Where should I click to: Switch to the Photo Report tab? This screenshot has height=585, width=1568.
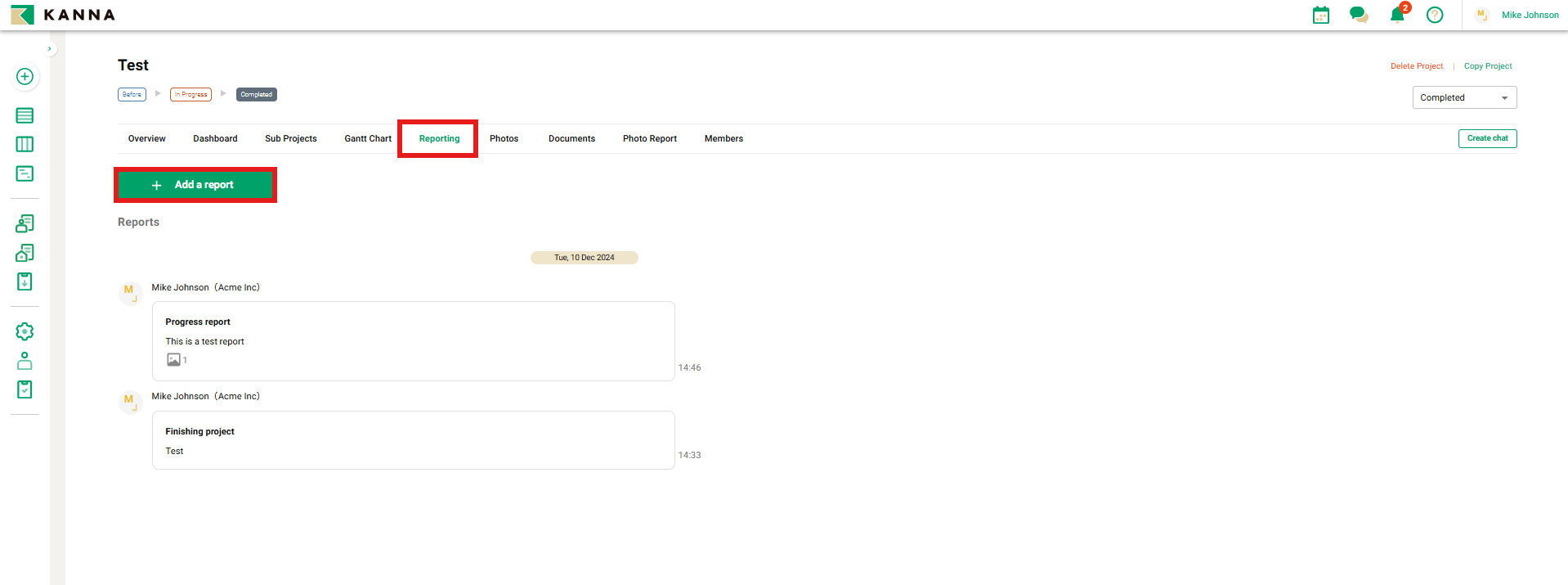click(649, 139)
